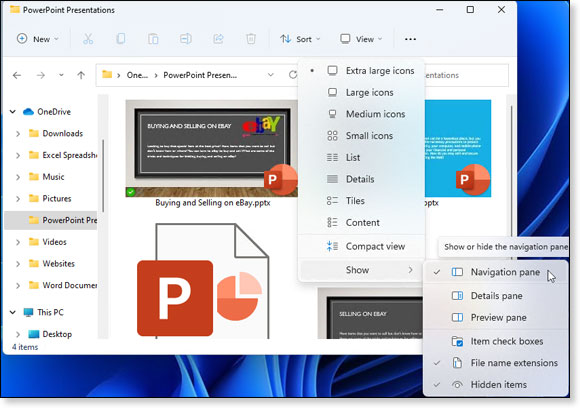Click the This PC monitor icon
The height and width of the screenshot is (408, 580).
tap(28, 313)
